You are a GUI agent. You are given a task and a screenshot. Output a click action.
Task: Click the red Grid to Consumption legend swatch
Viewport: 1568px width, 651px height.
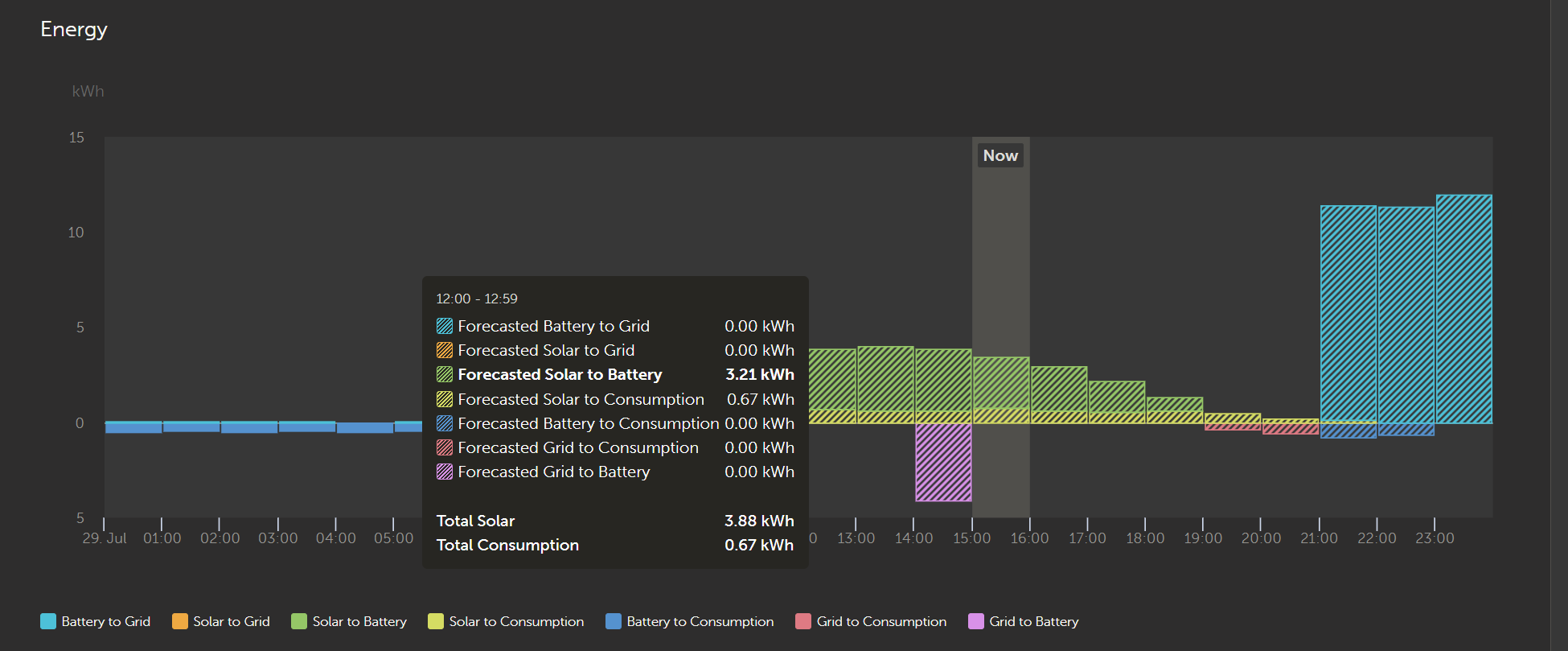coord(803,621)
